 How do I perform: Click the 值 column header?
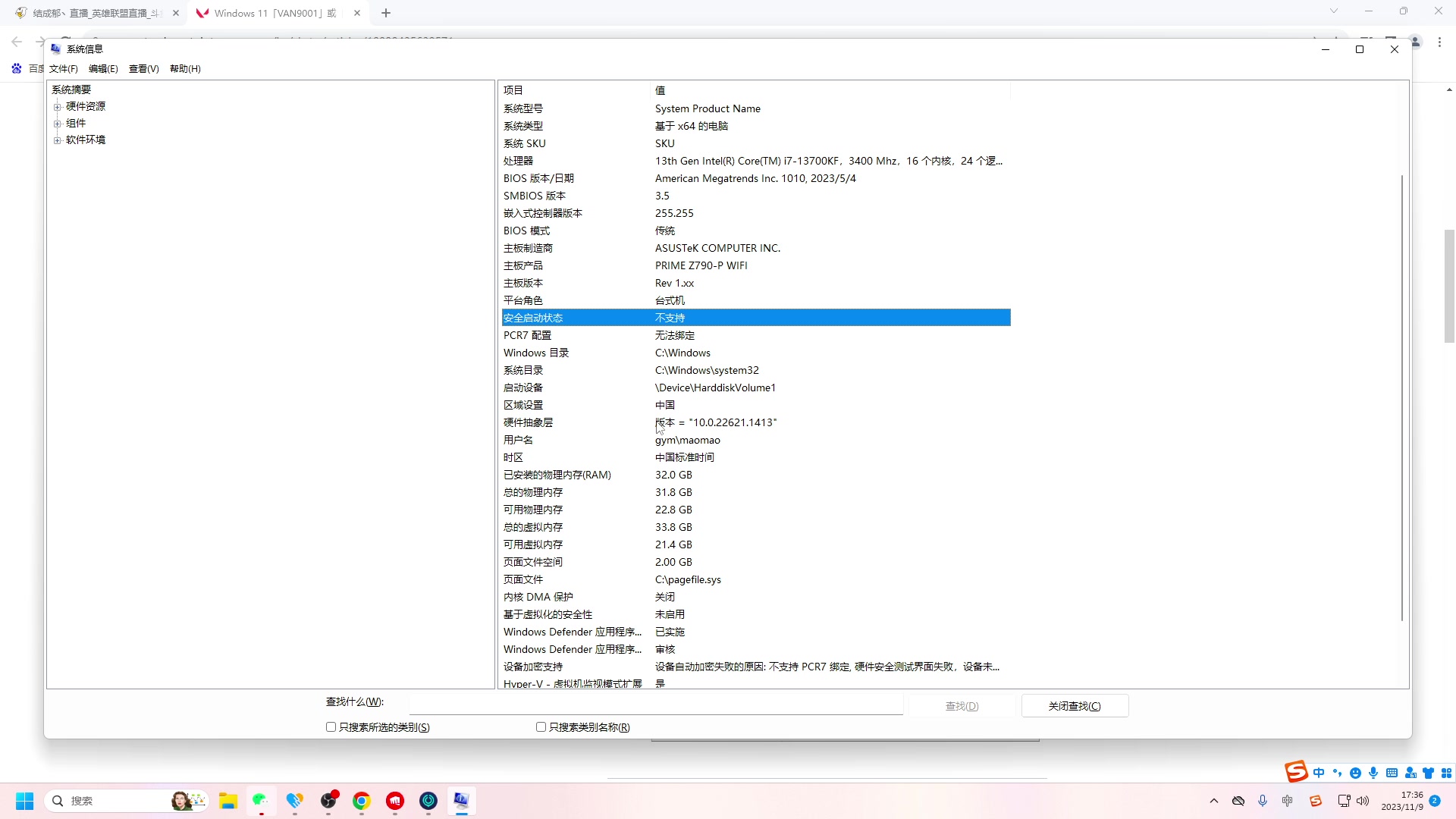[830, 90]
